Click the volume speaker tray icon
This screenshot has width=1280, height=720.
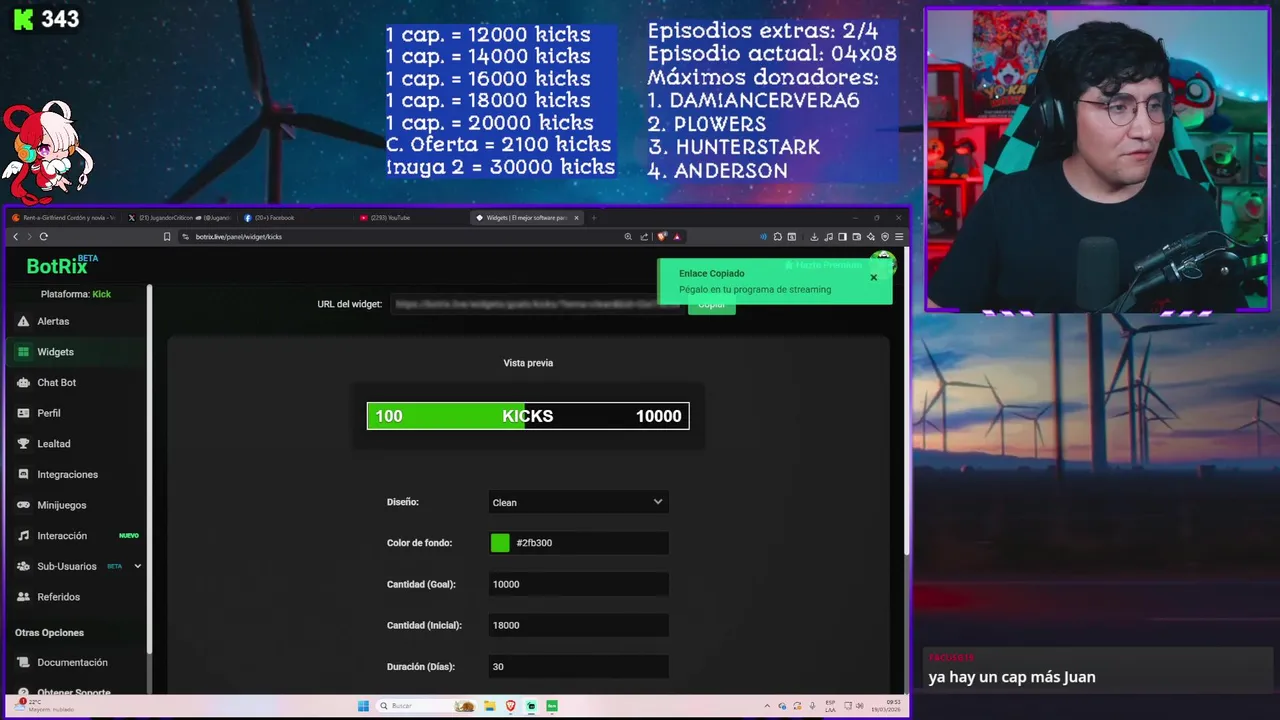pyautogui.click(x=860, y=706)
